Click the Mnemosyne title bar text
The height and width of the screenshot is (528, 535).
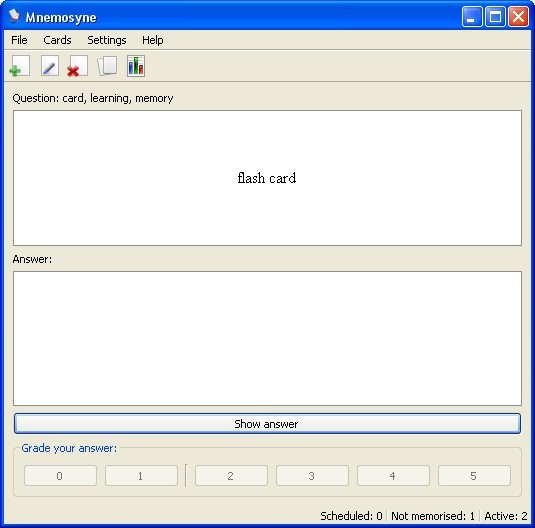point(61,17)
